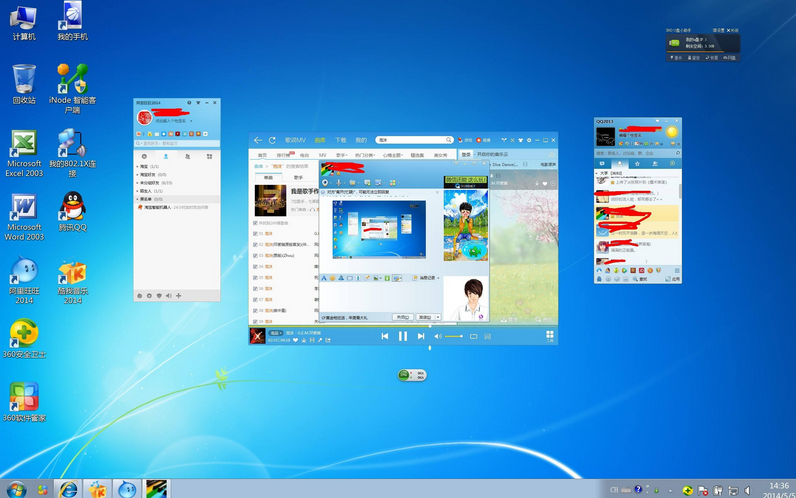Switch to 下载 tab in Kuwo
The height and width of the screenshot is (498, 796).
click(340, 140)
